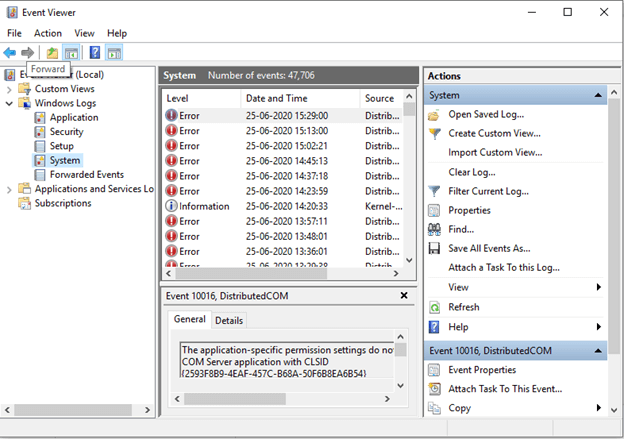The image size is (624, 439).
Task: Click the Subscriptions icon in tree
Action: (x=25, y=203)
